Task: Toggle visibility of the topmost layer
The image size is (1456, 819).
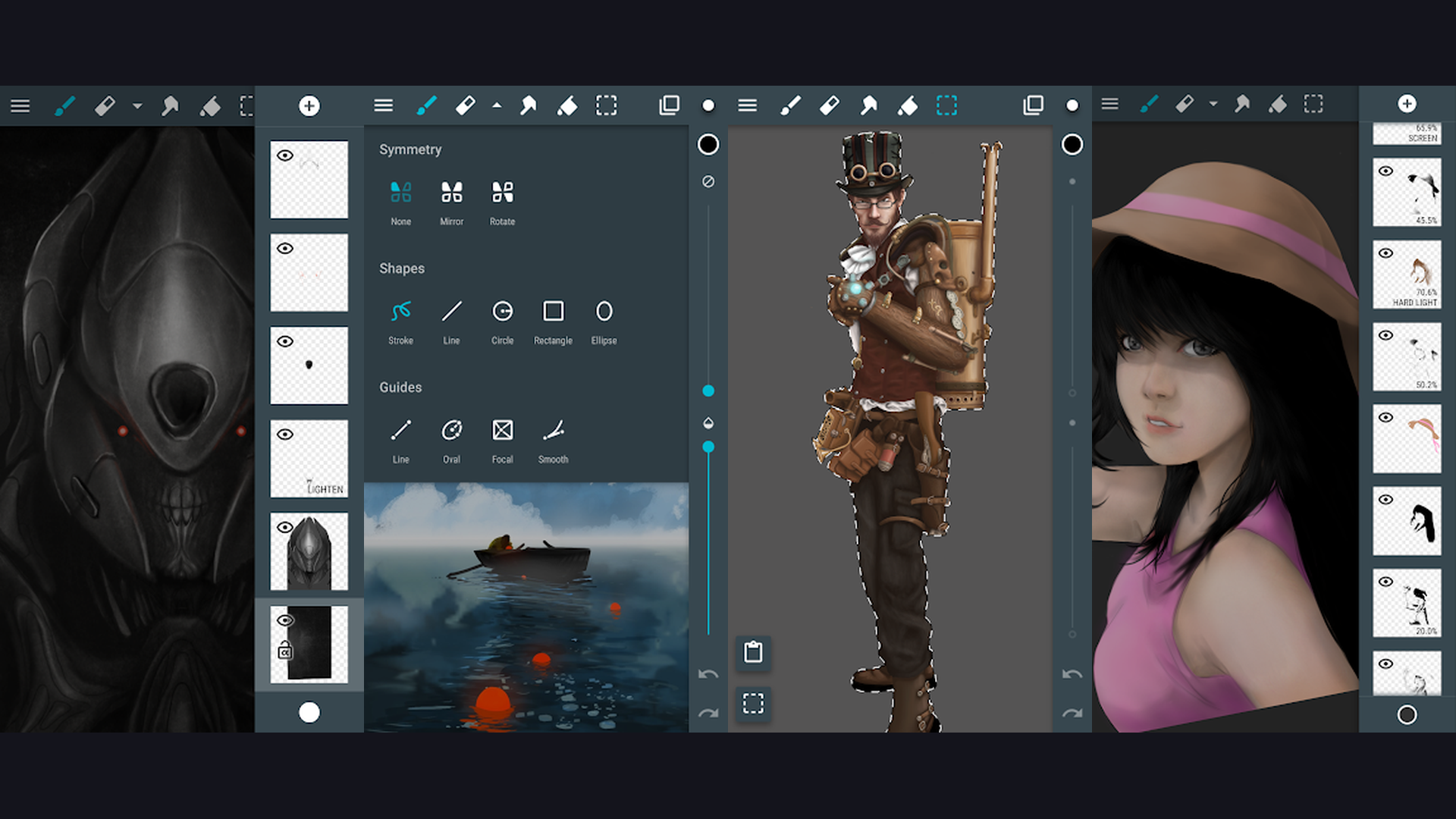Action: point(286,155)
